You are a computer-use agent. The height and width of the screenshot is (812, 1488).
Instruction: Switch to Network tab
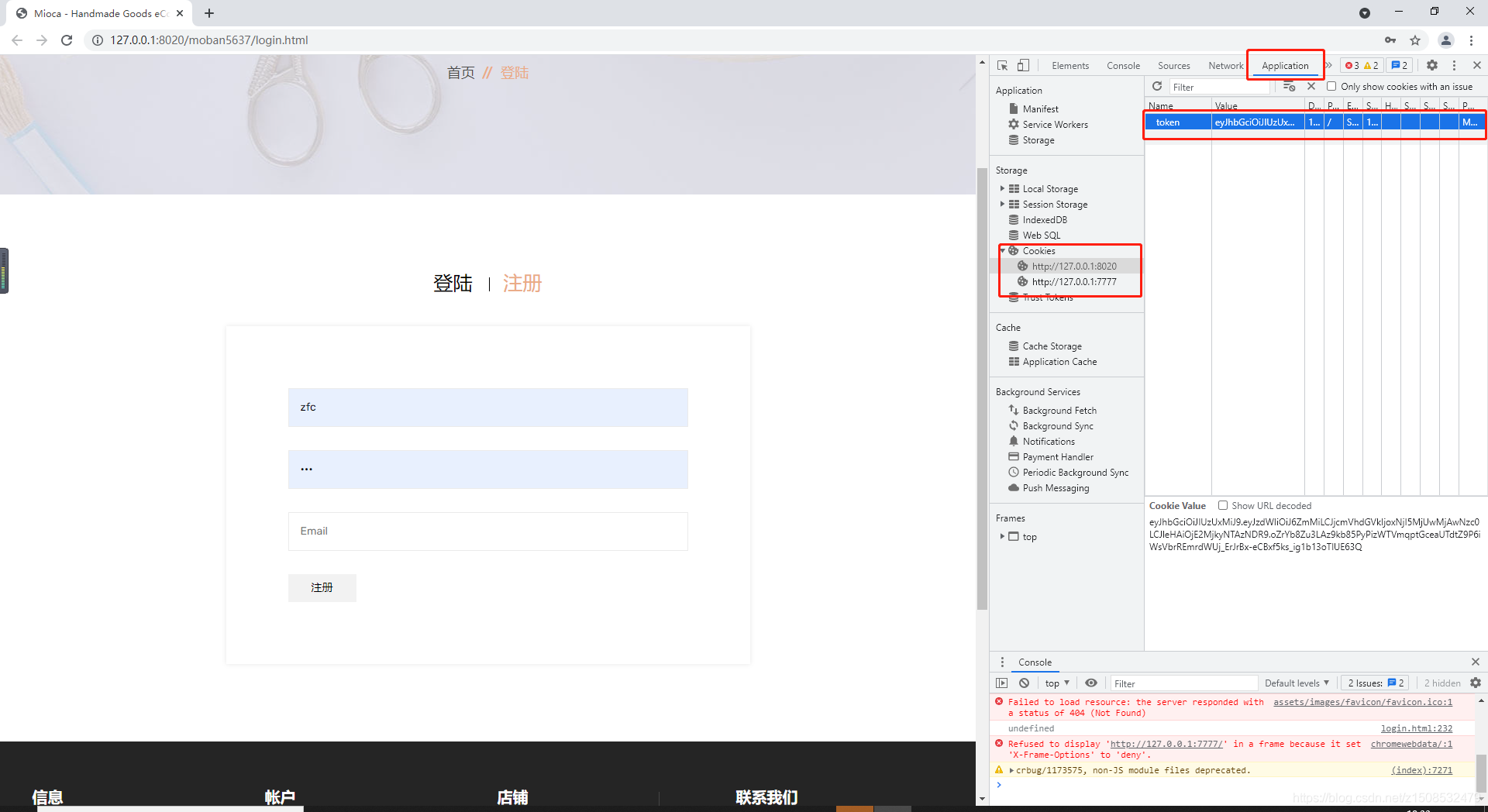[x=1225, y=66]
